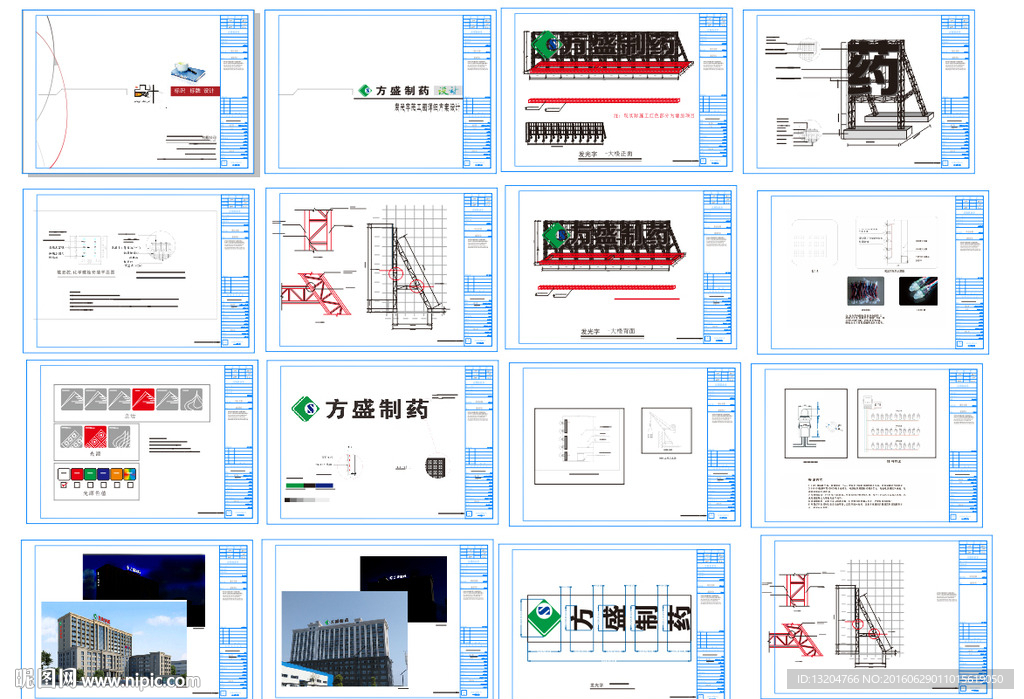Open red truss sheet beside the 大楼背面 sheet
Screen dimensions: 1024x699
381,270
